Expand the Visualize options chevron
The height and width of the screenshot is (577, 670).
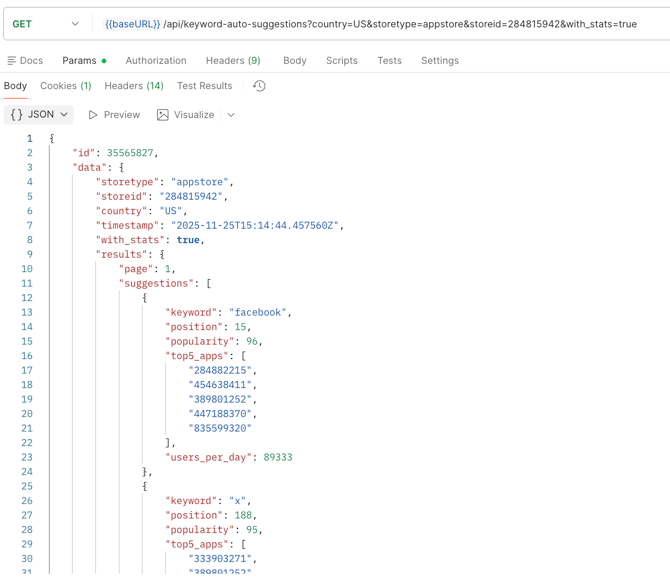[231, 115]
